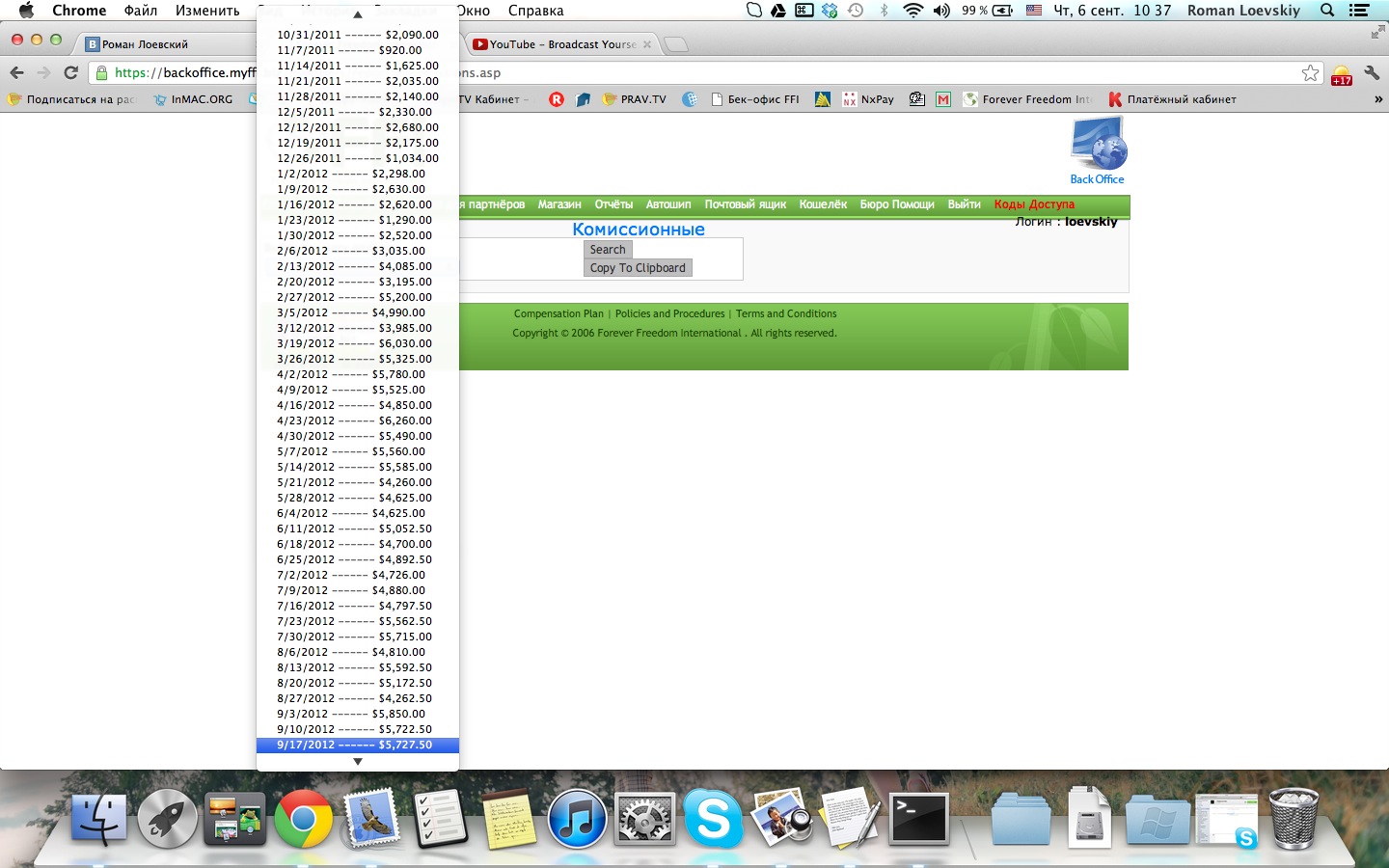Open the Кошелёк navigation item
The image size is (1389, 868).
click(x=822, y=204)
